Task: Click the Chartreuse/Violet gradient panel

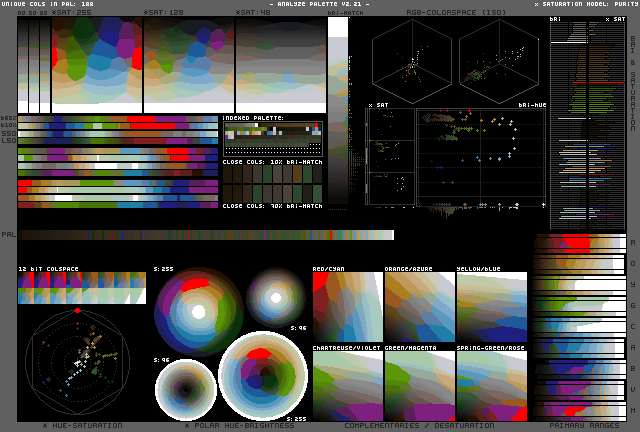Action: click(347, 385)
